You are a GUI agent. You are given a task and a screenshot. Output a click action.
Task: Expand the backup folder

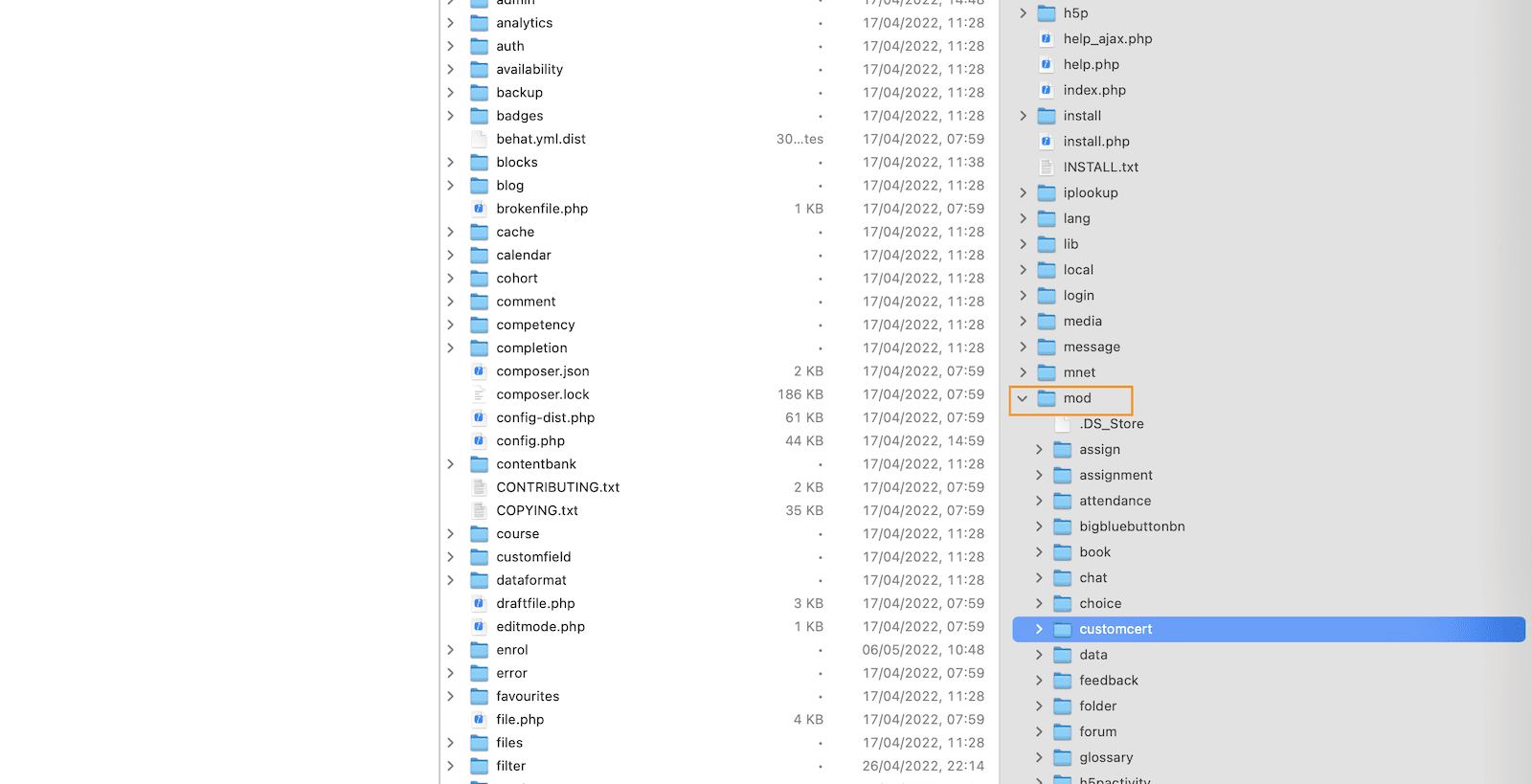tap(450, 93)
